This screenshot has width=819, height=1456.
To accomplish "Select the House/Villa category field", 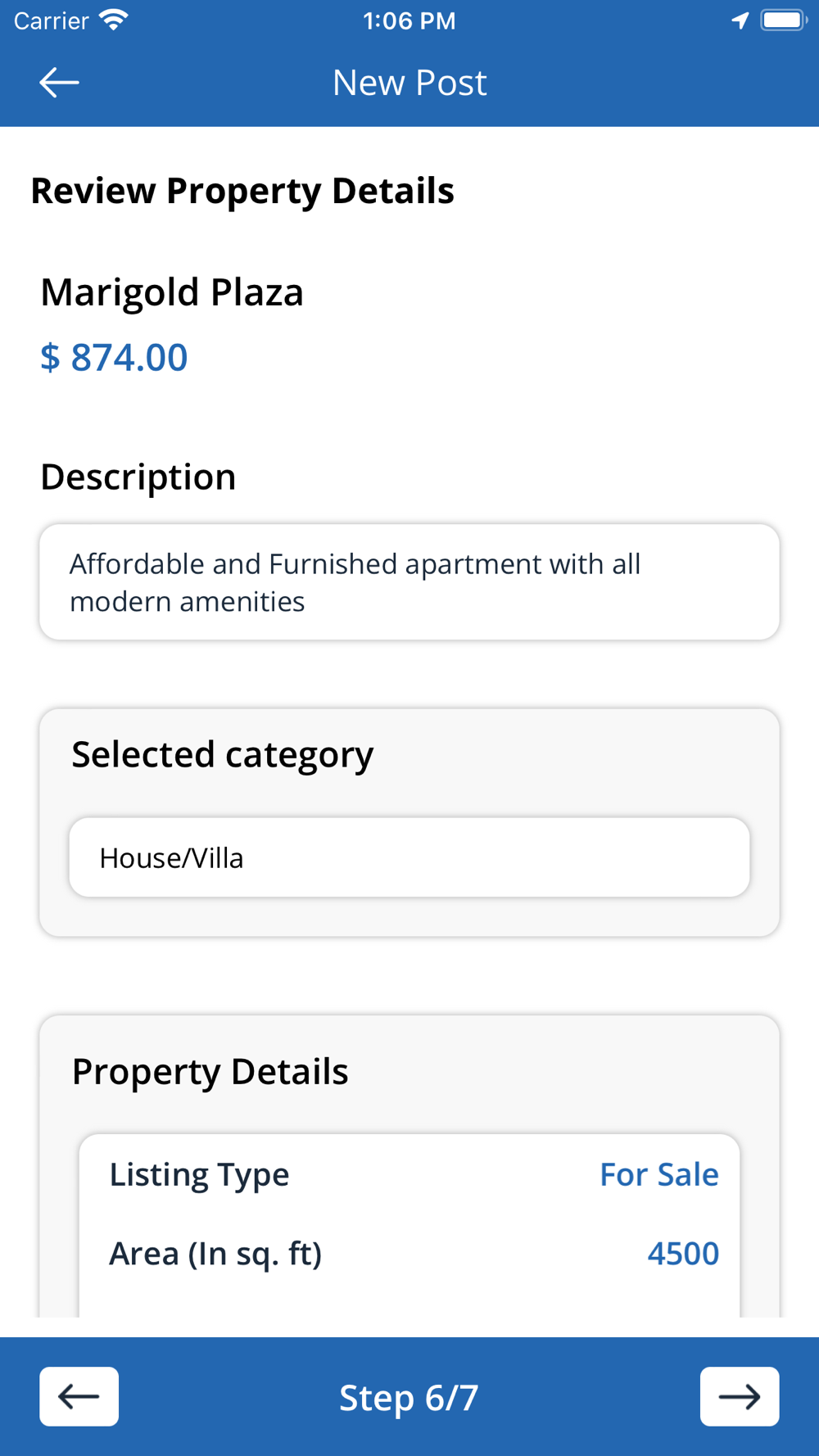I will 409,857.
